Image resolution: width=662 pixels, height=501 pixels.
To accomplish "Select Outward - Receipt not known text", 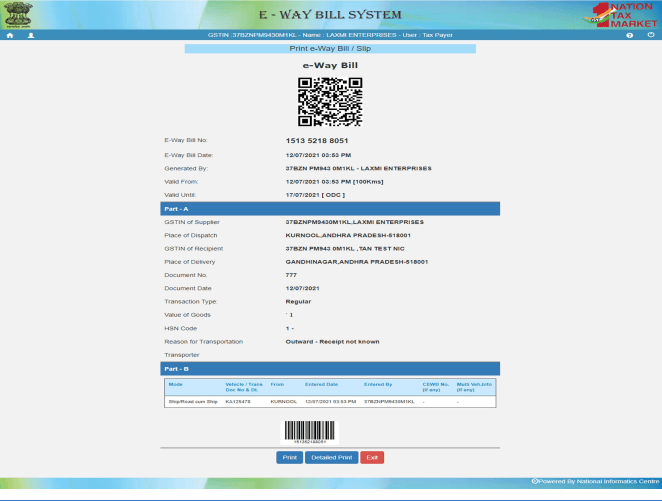I will [332, 342].
